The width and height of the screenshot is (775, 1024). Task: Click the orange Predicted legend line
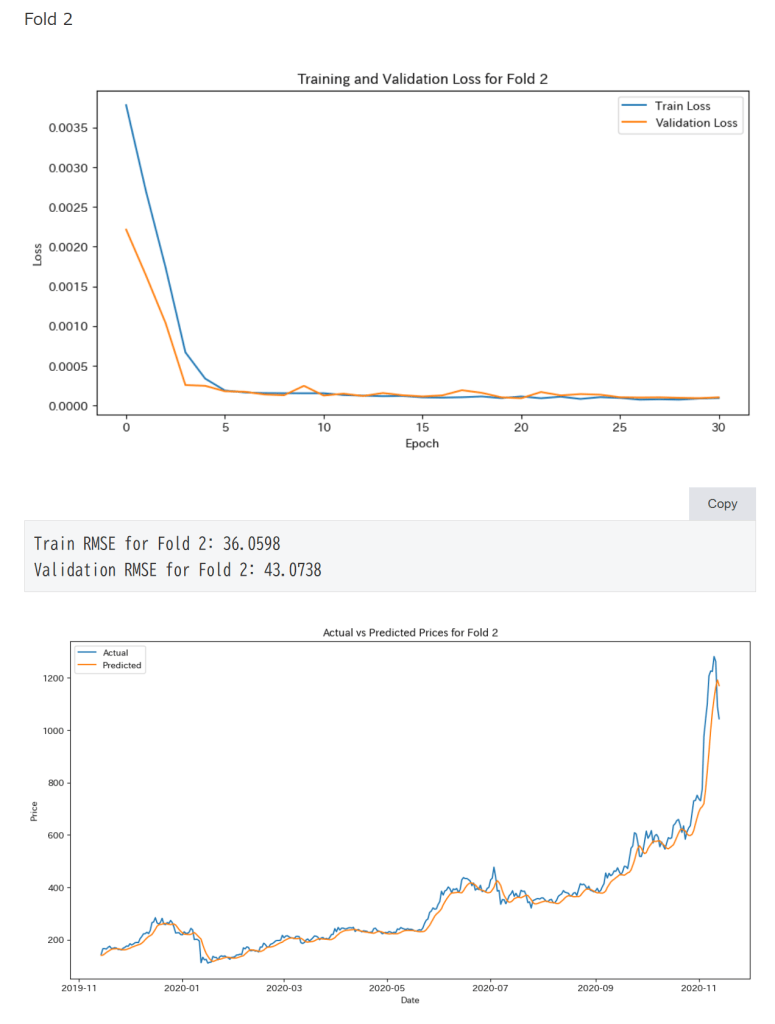tap(88, 665)
